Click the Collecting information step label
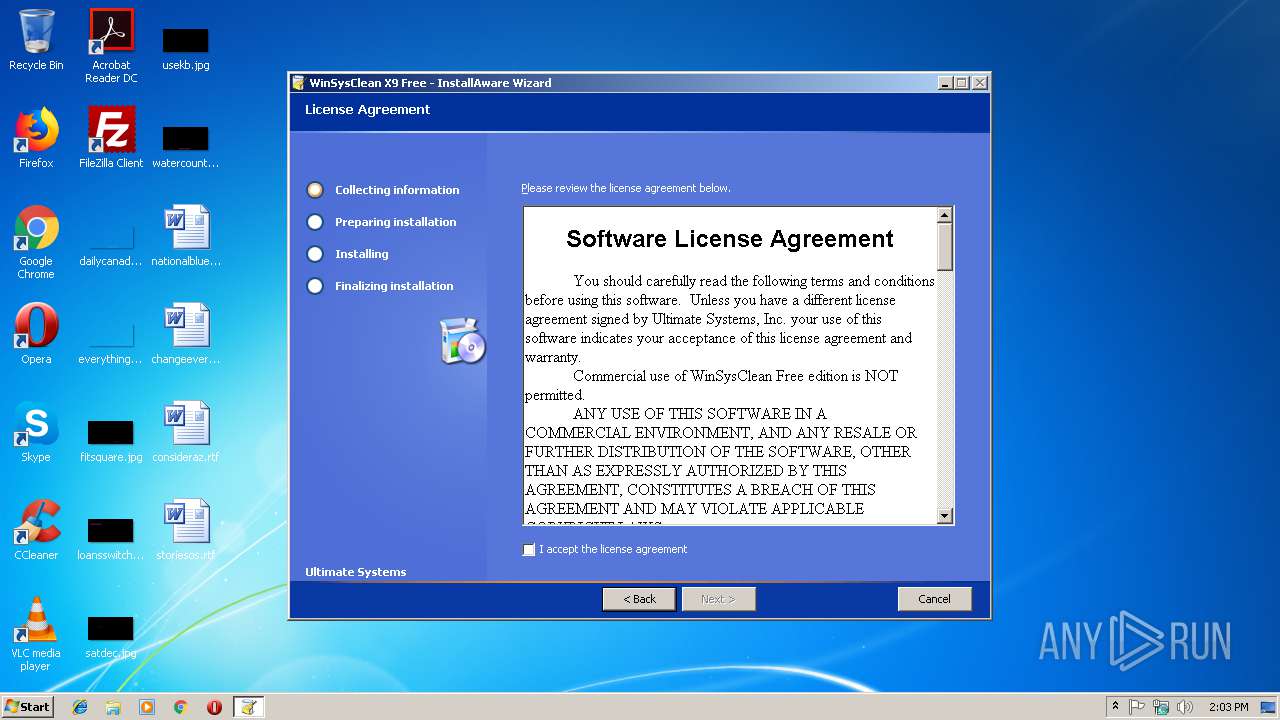Image resolution: width=1280 pixels, height=720 pixels. pyautogui.click(x=397, y=190)
